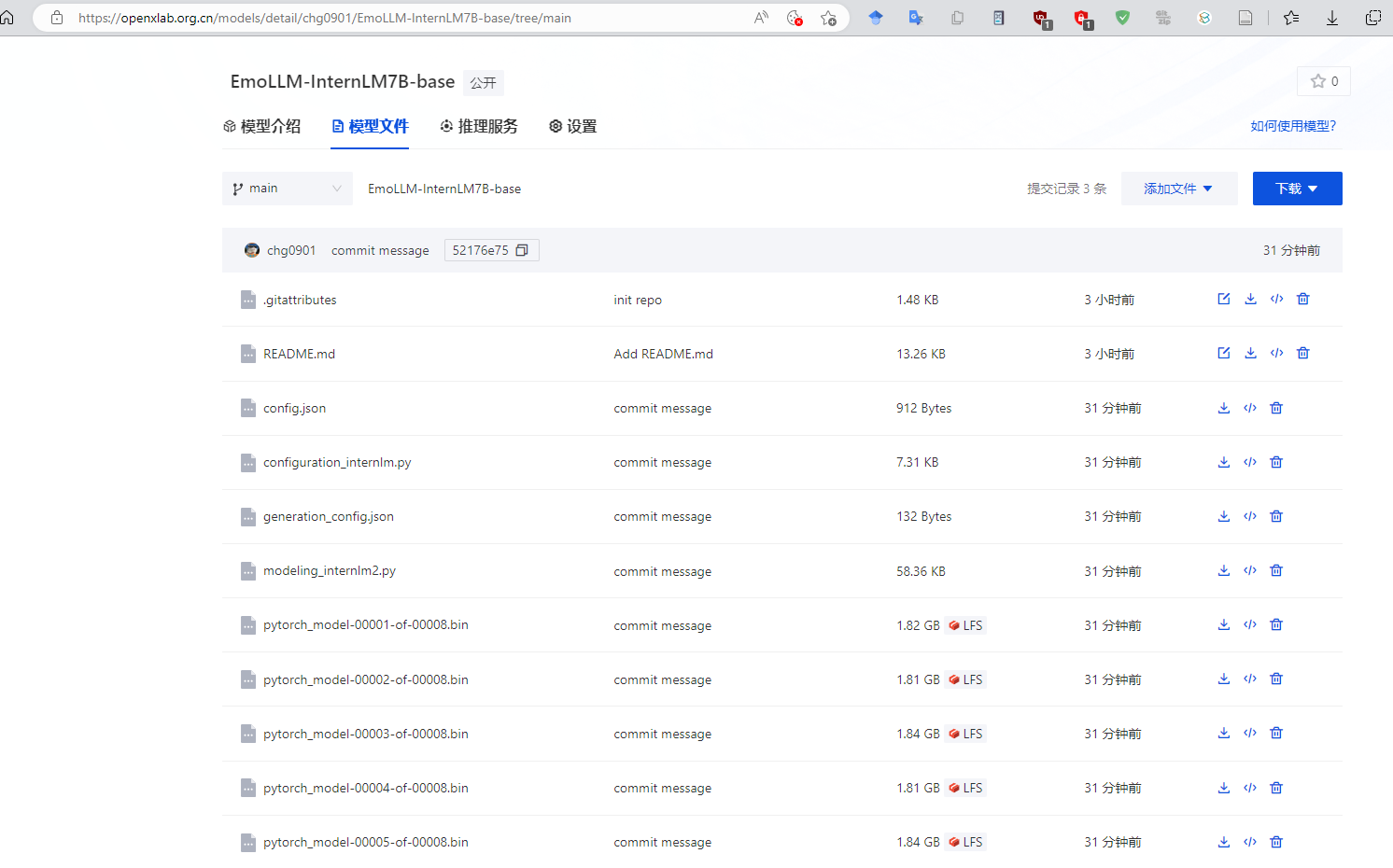View 提交记录 3 条 commit history
Viewport: 1393px width, 868px height.
pos(1066,189)
